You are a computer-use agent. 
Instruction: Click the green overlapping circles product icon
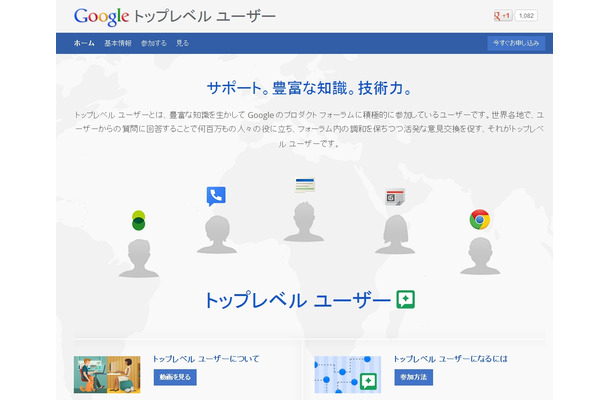click(x=138, y=220)
